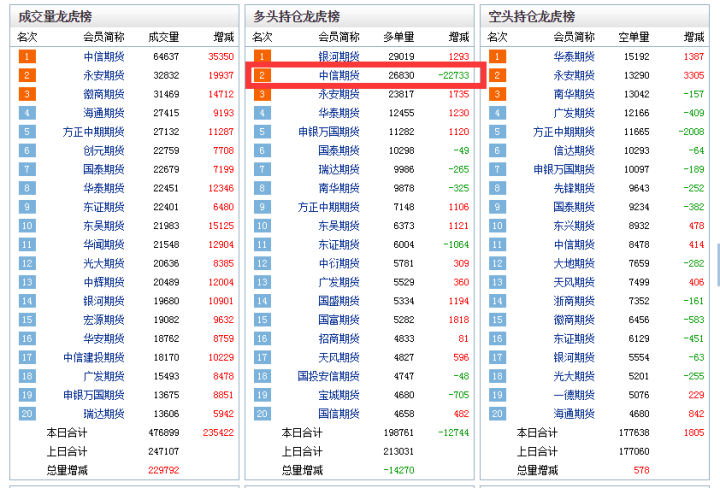Select 东兴期货 member name

click(x=574, y=225)
